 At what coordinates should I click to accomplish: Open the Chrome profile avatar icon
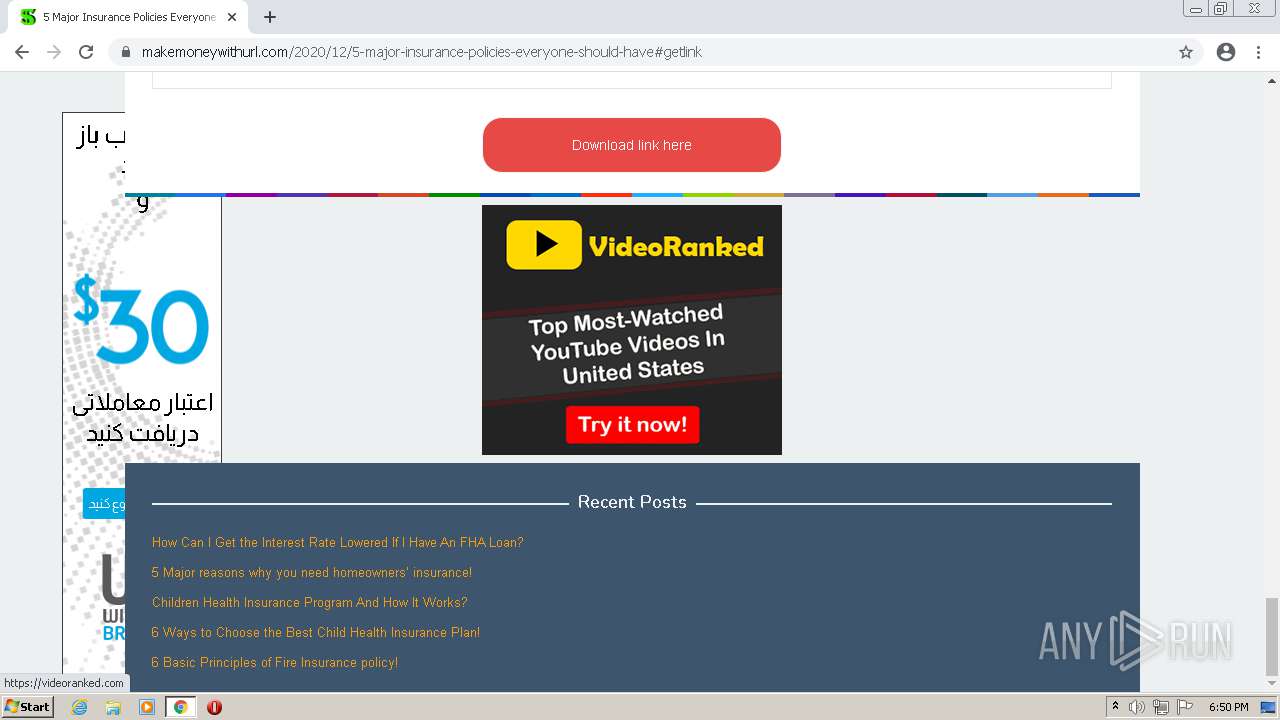click(1226, 52)
